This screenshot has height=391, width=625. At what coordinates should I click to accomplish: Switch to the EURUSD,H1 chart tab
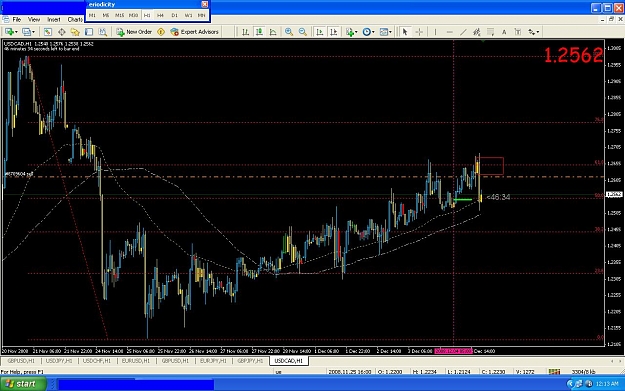(x=136, y=361)
